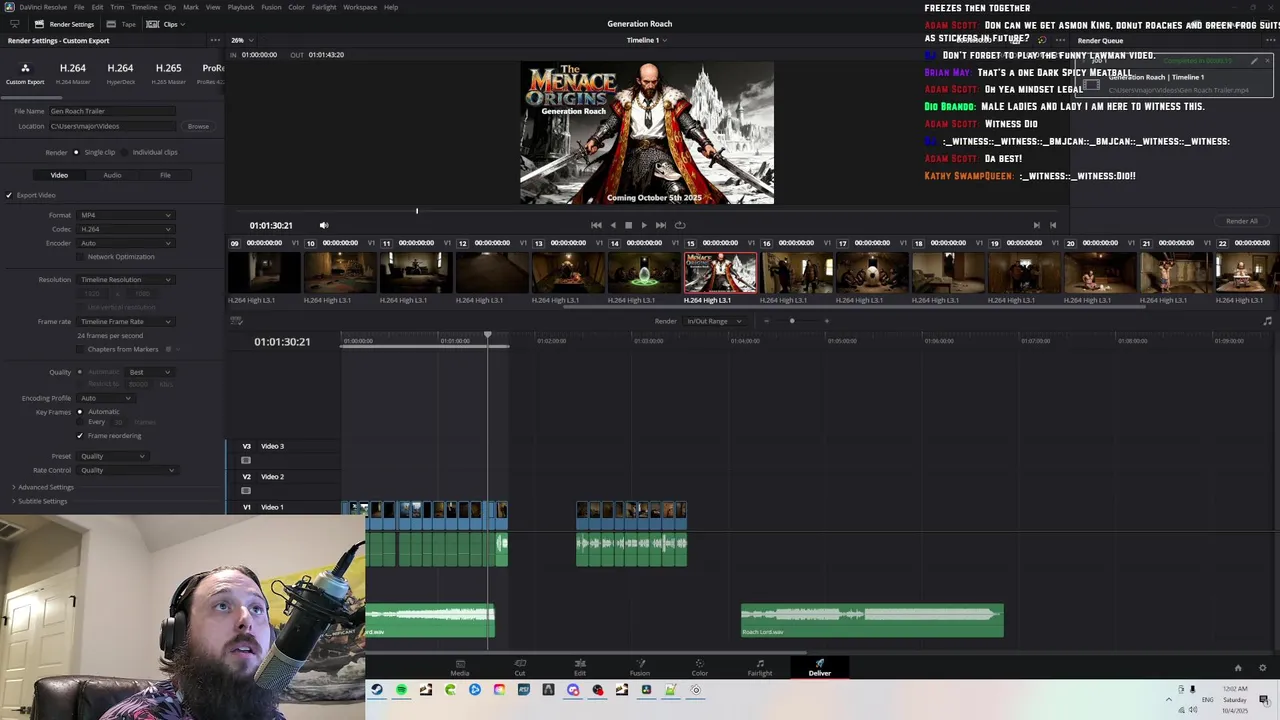
Task: Select the Custom Export preset icon
Action: coord(25,68)
